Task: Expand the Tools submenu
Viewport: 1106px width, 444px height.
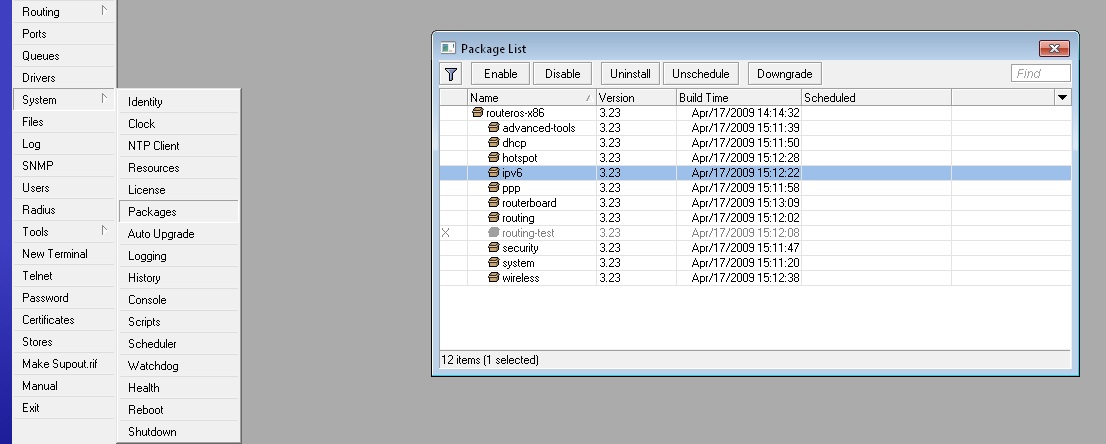Action: 104,231
